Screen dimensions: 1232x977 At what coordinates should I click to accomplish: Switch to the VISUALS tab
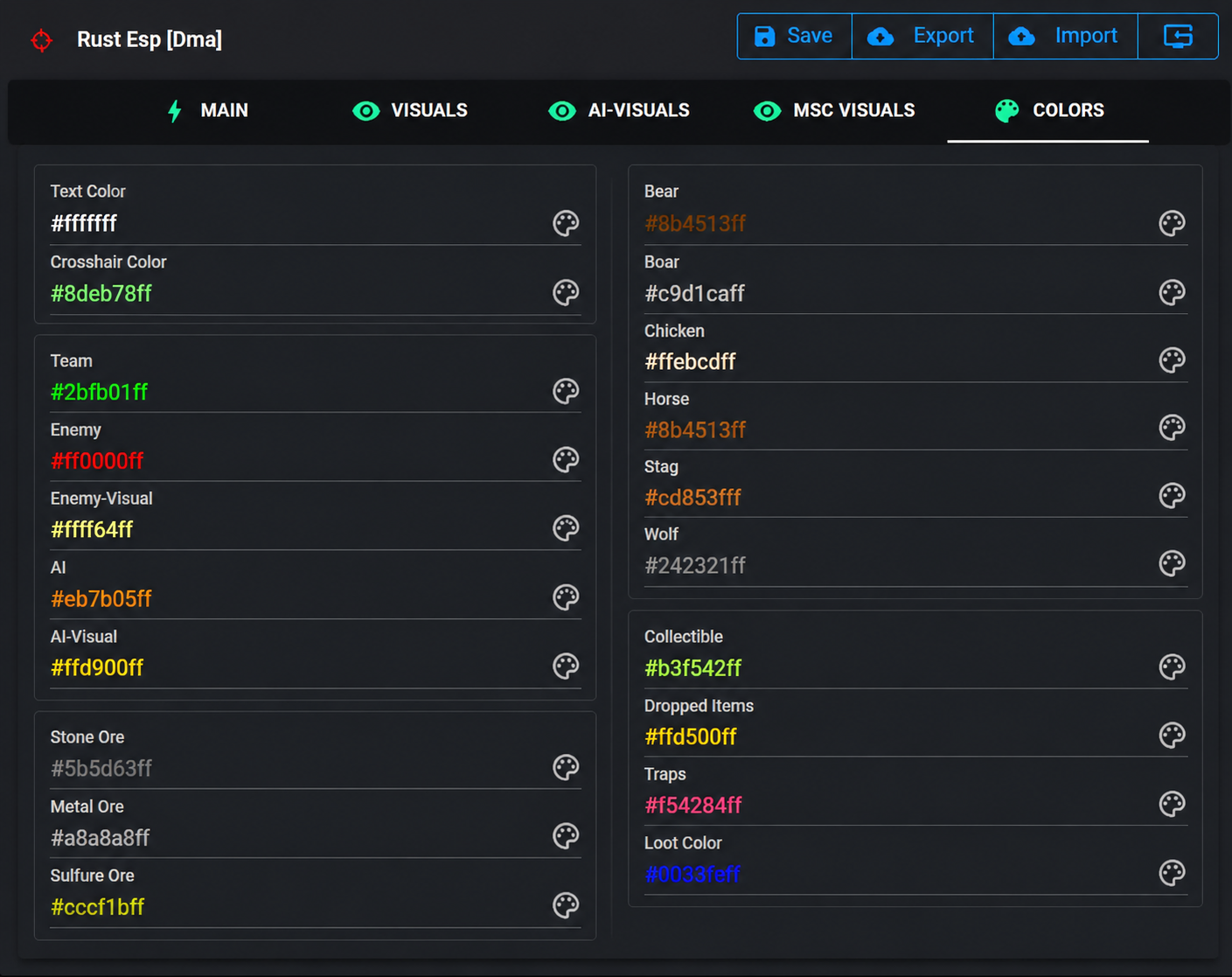point(410,111)
